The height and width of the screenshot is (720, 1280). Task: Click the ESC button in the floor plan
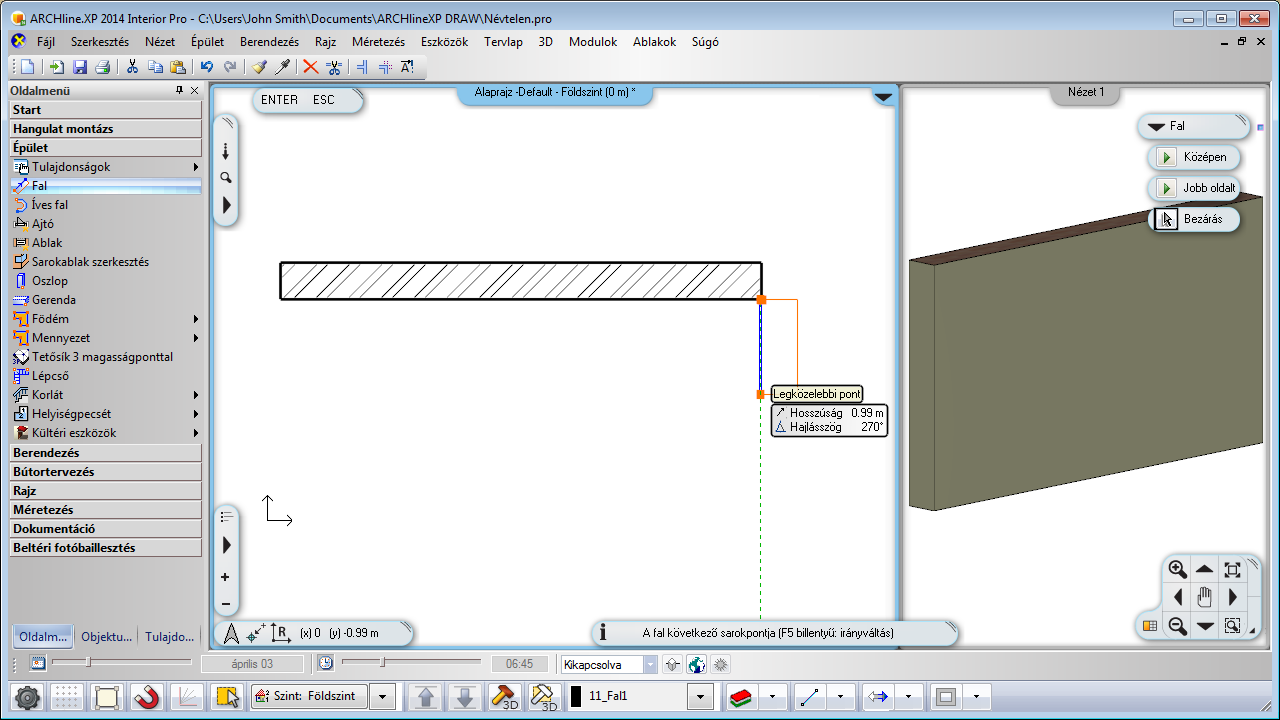coord(323,100)
